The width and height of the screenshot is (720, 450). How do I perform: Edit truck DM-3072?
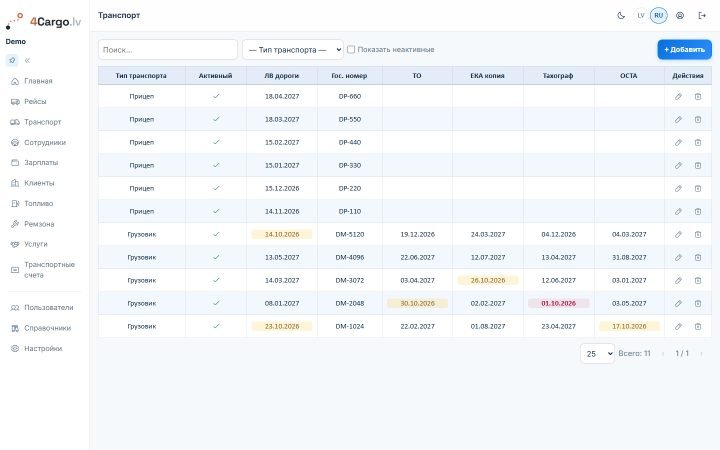point(678,280)
